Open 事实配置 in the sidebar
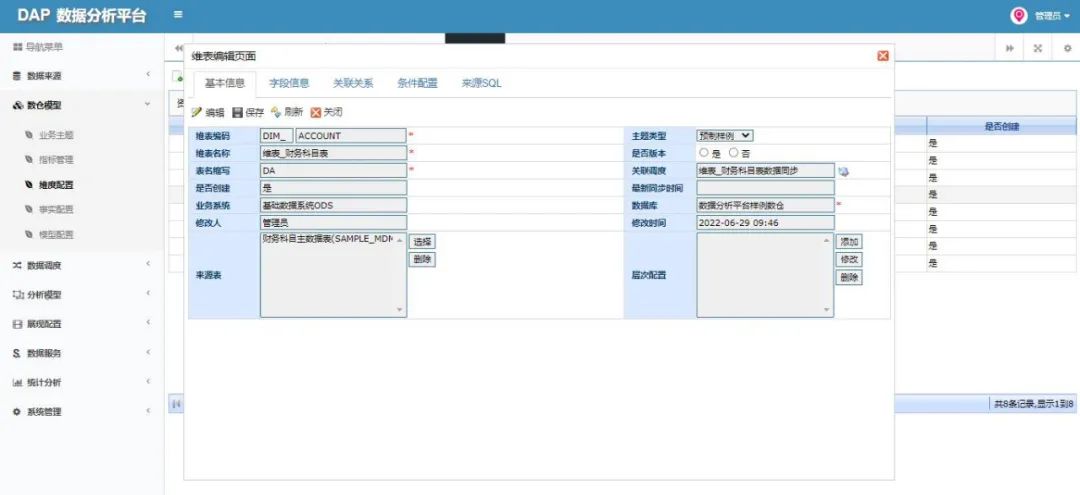This screenshot has width=1080, height=495. point(56,209)
